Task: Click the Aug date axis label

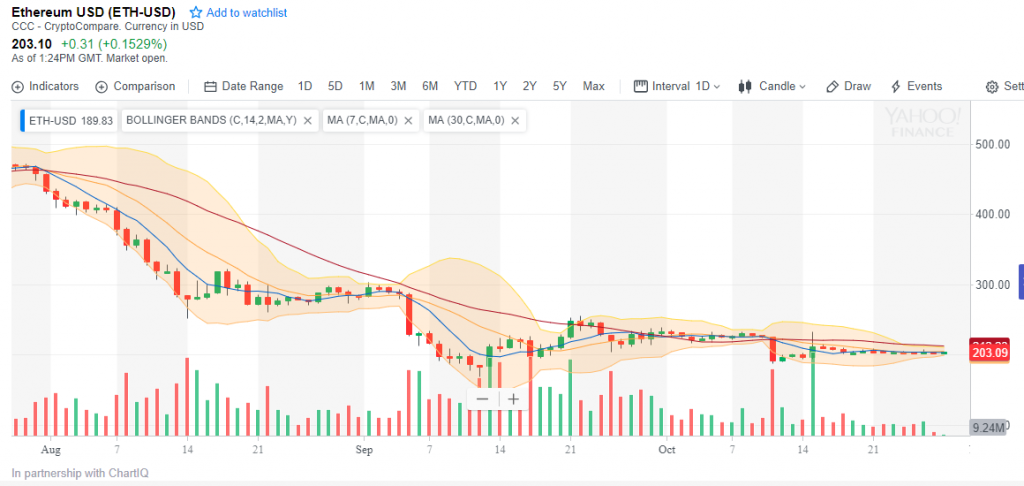Action: 50,450
